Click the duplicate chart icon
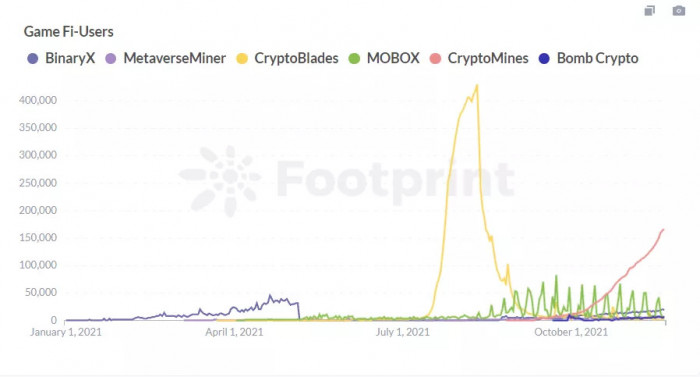Image resolution: width=700 pixels, height=377 pixels. point(650,11)
